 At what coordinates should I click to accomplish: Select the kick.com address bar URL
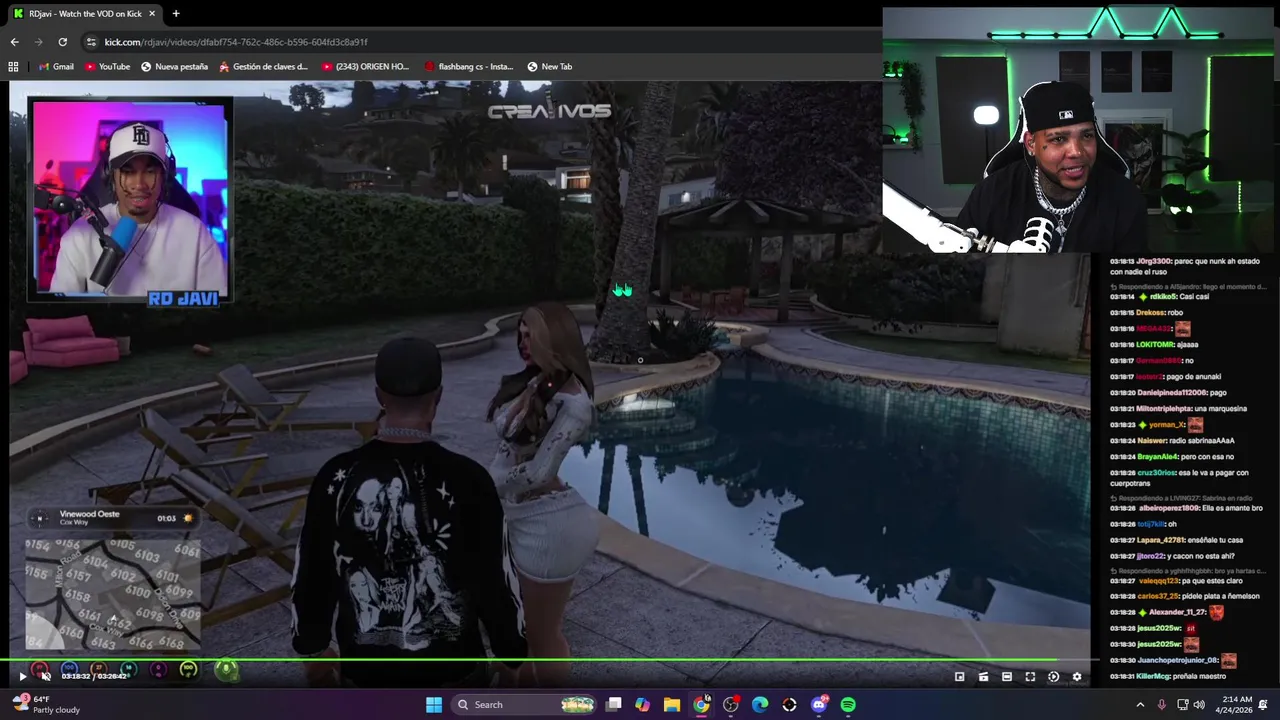click(x=236, y=42)
